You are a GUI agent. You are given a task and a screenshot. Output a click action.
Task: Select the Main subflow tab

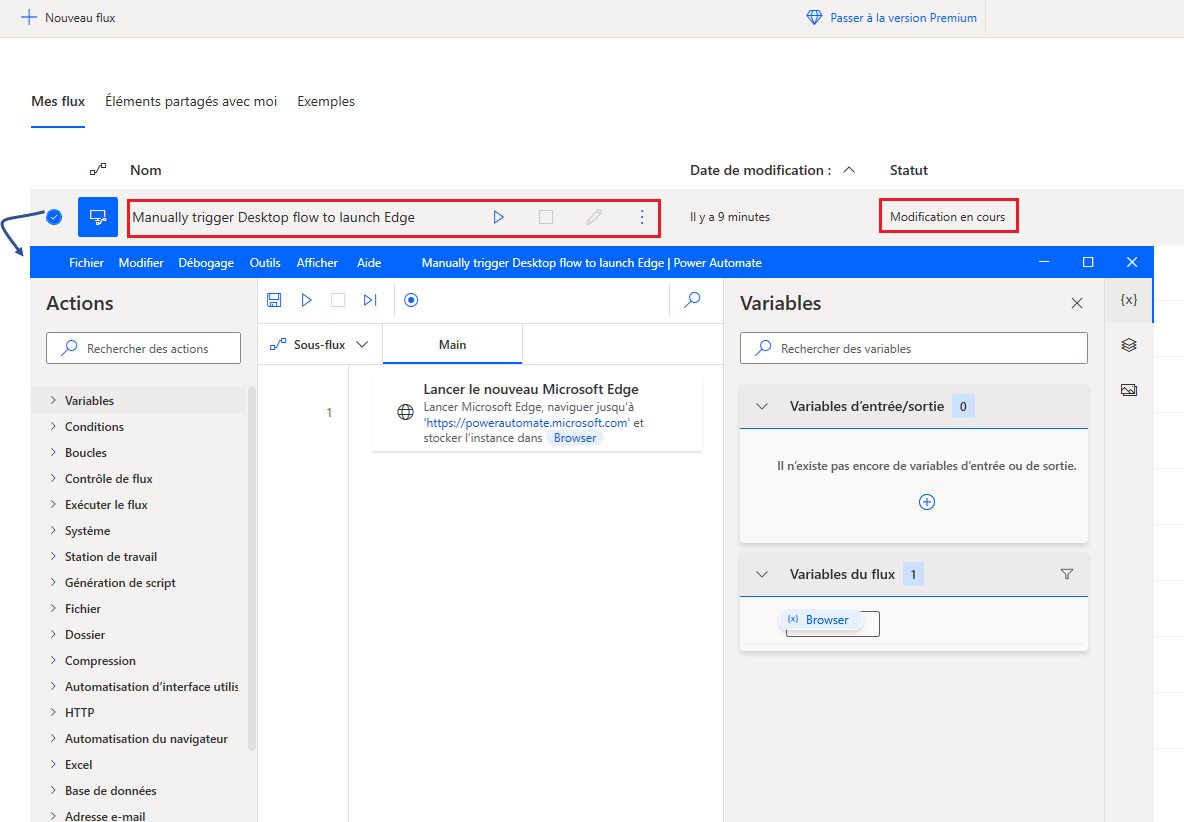tap(452, 344)
